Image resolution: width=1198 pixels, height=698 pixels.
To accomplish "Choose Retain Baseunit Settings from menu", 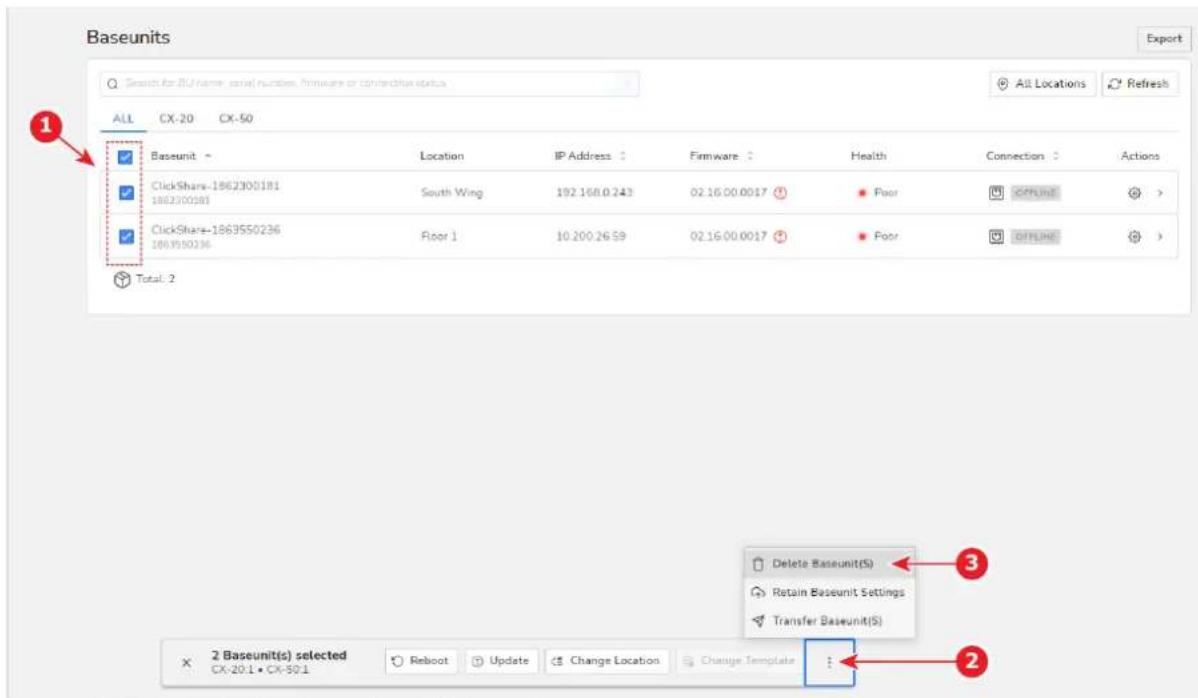I will 830,593.
